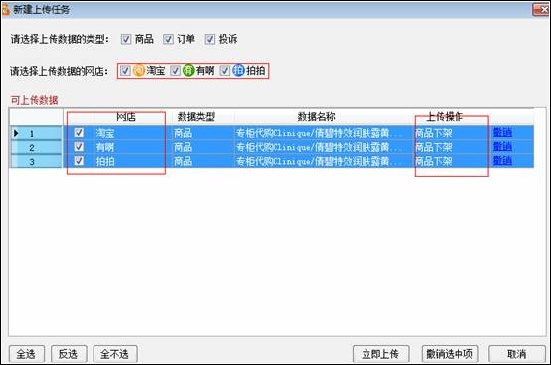The width and height of the screenshot is (551, 365).
Task: Uncheck row 1 淘宝 table checkbox
Action: 79,132
